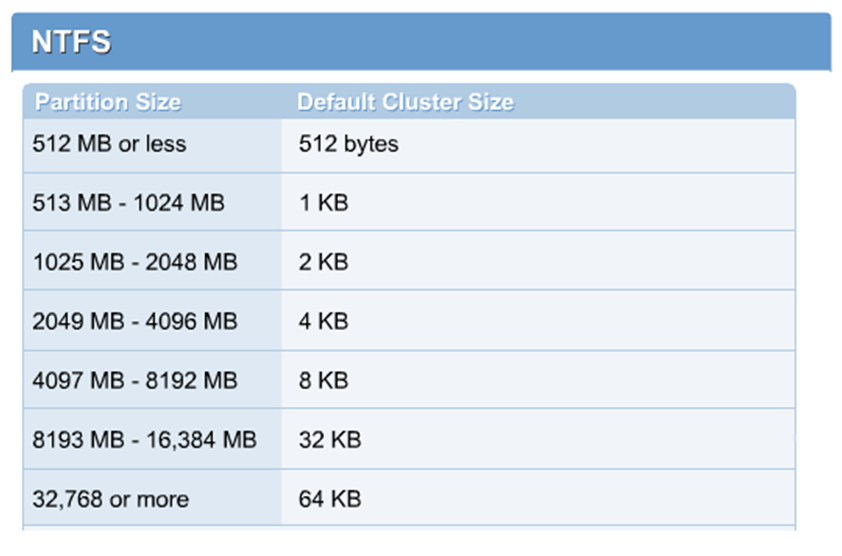Select the "1025 MB - 2048 MB" cell

[135, 262]
